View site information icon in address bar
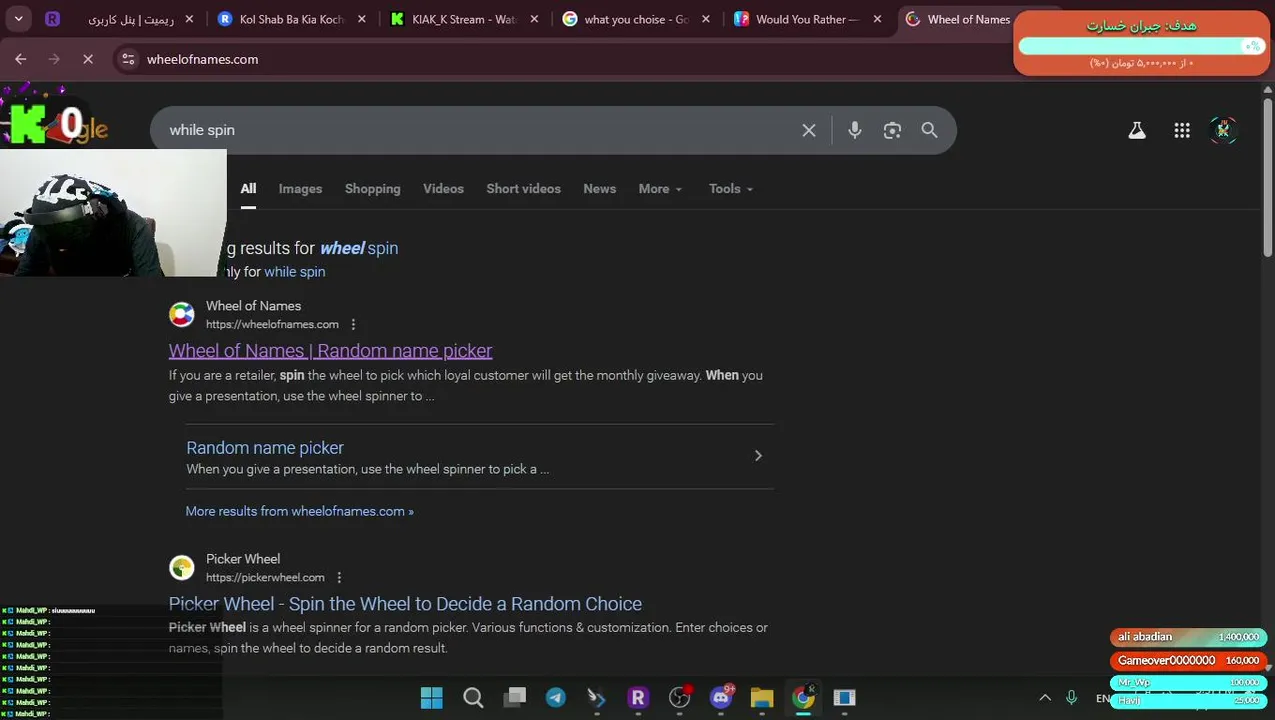Image resolution: width=1275 pixels, height=720 pixels. coord(128,59)
